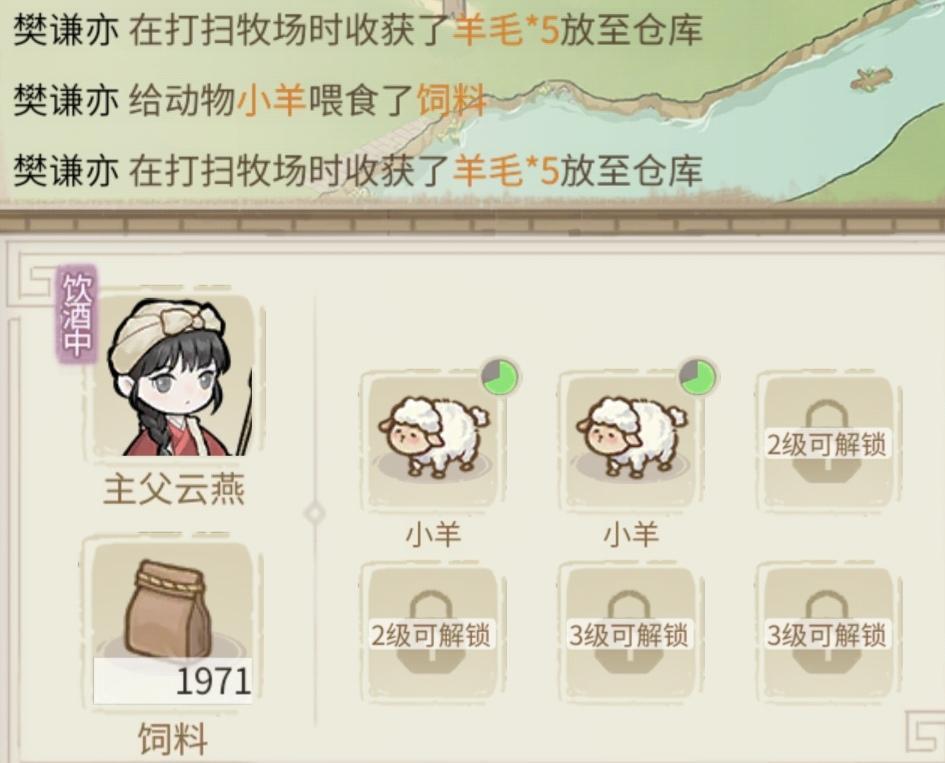Click orange 饲料 link in log

pyautogui.click(x=452, y=100)
